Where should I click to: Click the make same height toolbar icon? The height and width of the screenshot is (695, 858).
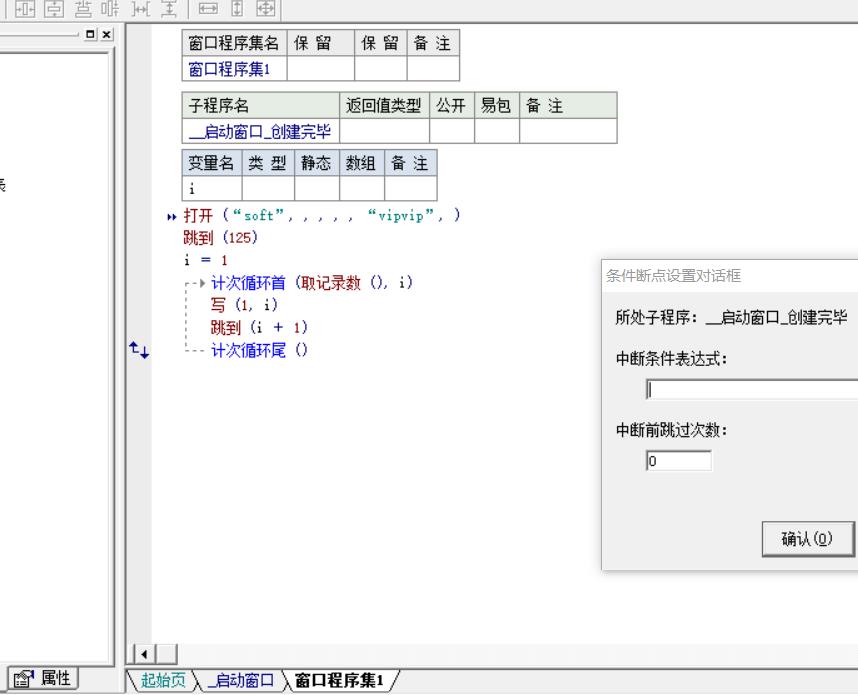coord(237,8)
